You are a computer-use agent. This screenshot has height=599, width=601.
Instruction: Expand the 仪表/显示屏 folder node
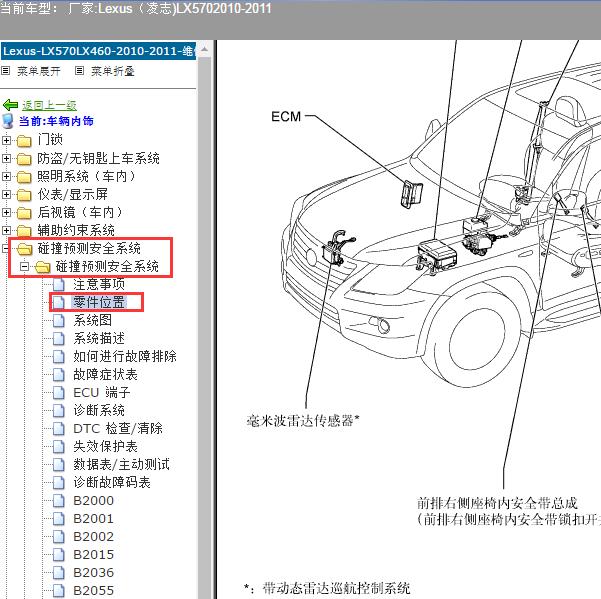tap(6, 194)
